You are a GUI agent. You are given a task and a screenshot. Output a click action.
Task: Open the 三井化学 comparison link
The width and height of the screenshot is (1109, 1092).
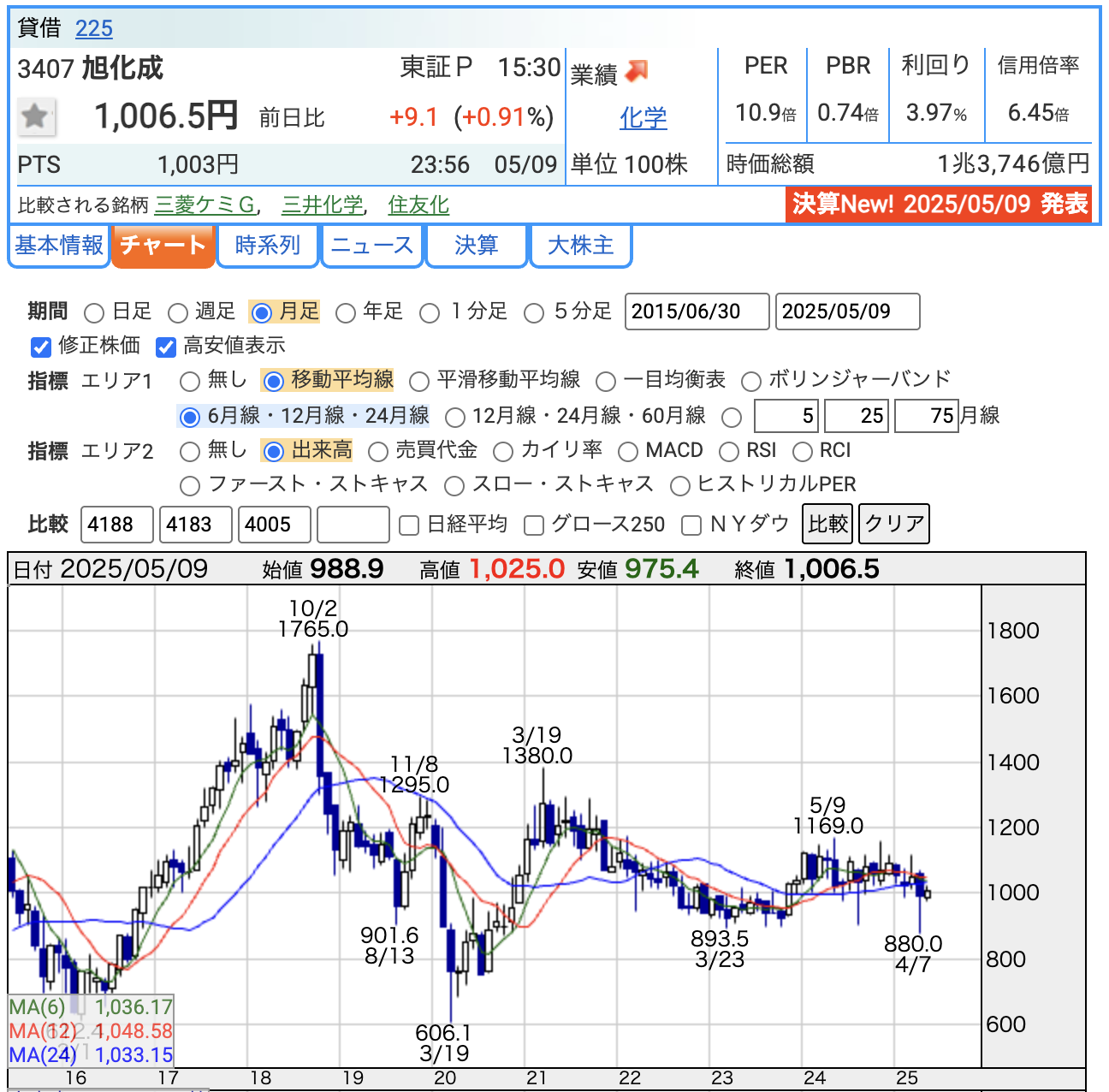tap(323, 205)
